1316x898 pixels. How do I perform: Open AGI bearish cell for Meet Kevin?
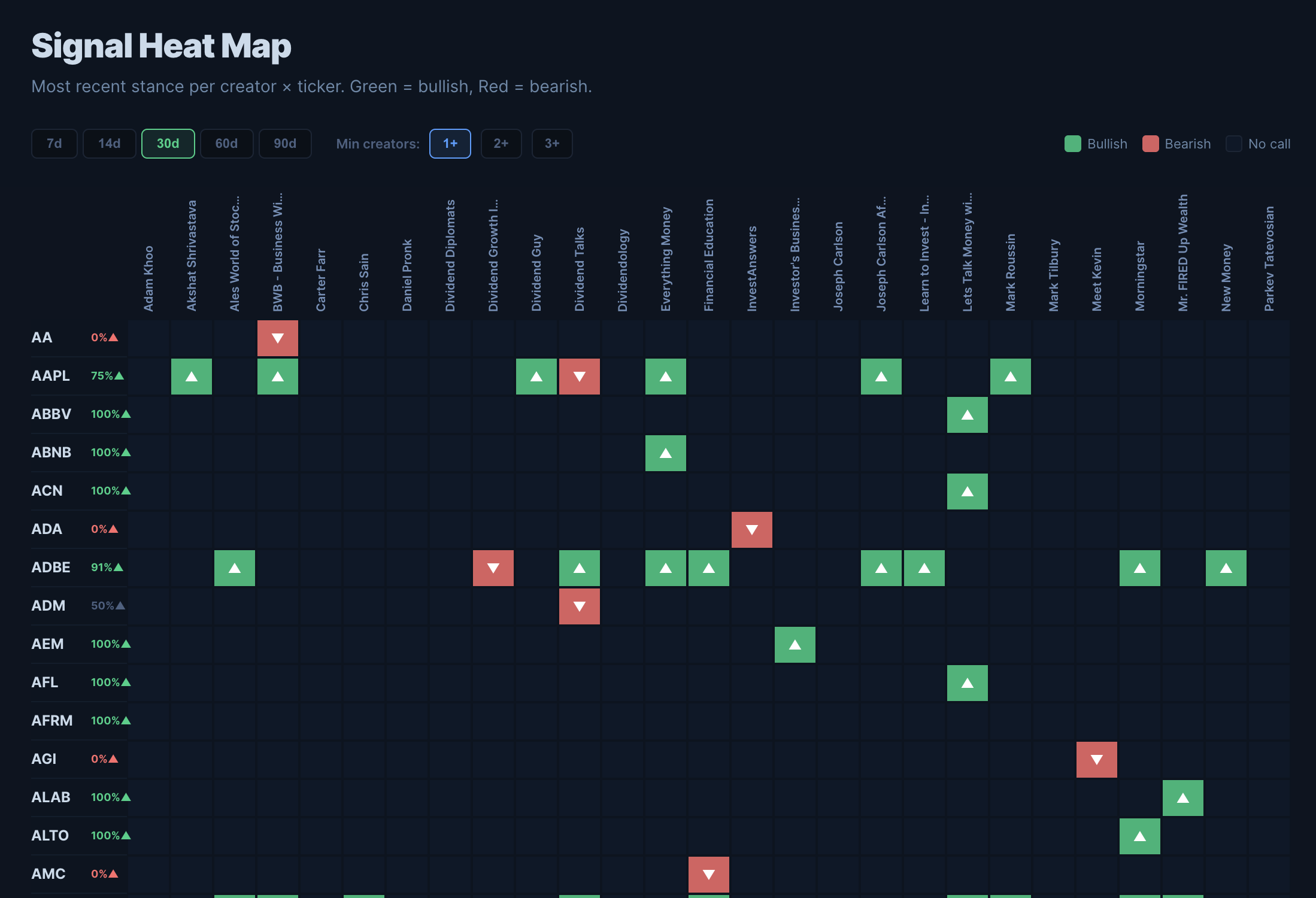click(1097, 760)
